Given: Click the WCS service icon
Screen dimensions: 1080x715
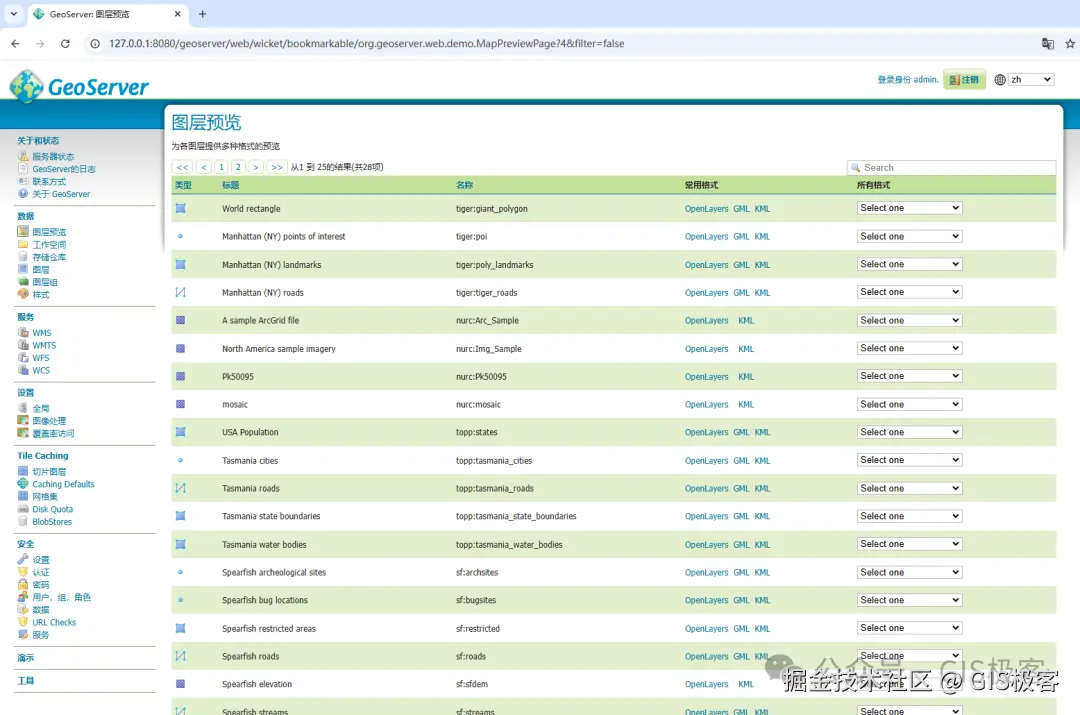Looking at the screenshot, I should tap(23, 370).
